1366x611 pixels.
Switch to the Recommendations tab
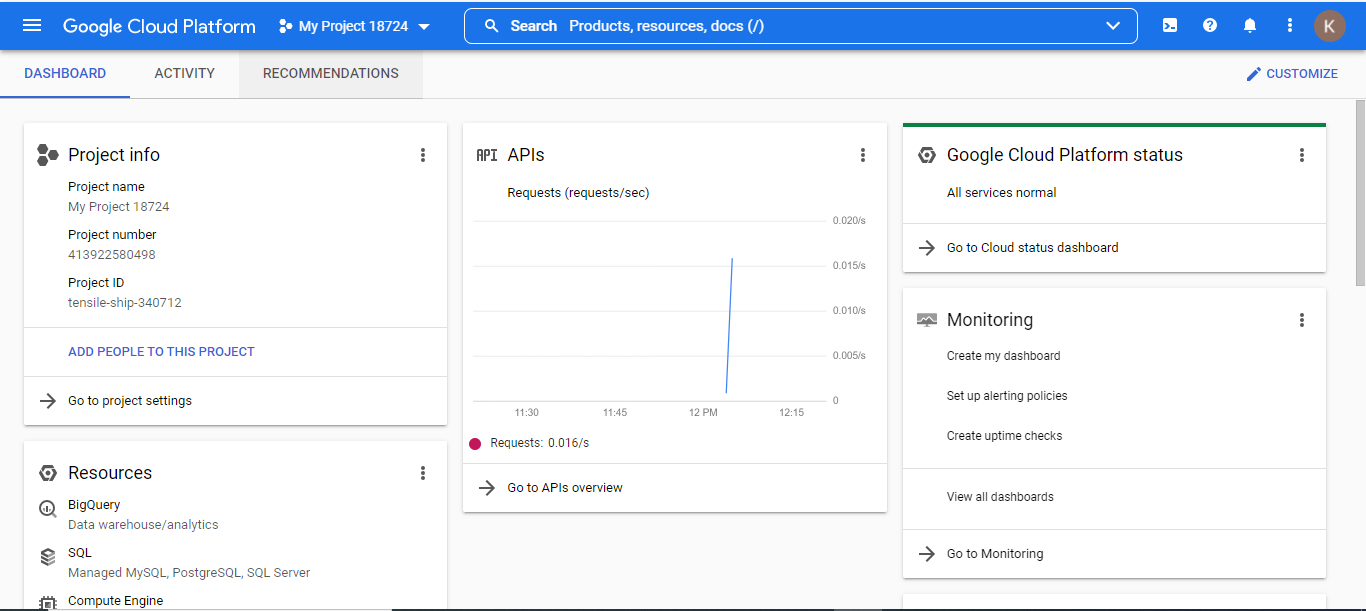coord(331,74)
